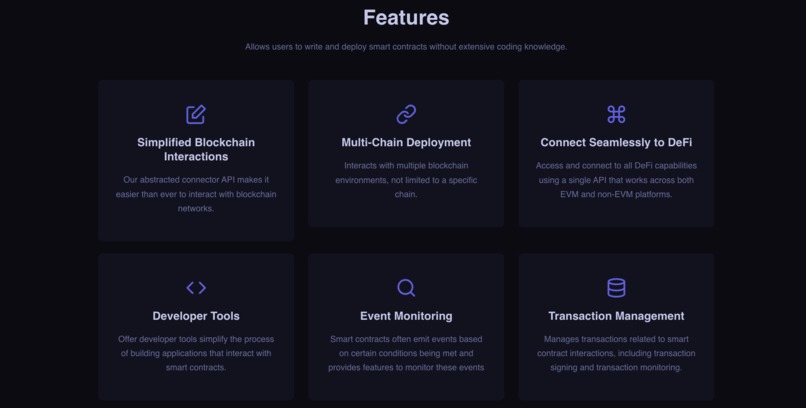This screenshot has height=408, width=806.
Task: Click the Connect Seamlessly to DeFi title
Action: pyautogui.click(x=616, y=142)
